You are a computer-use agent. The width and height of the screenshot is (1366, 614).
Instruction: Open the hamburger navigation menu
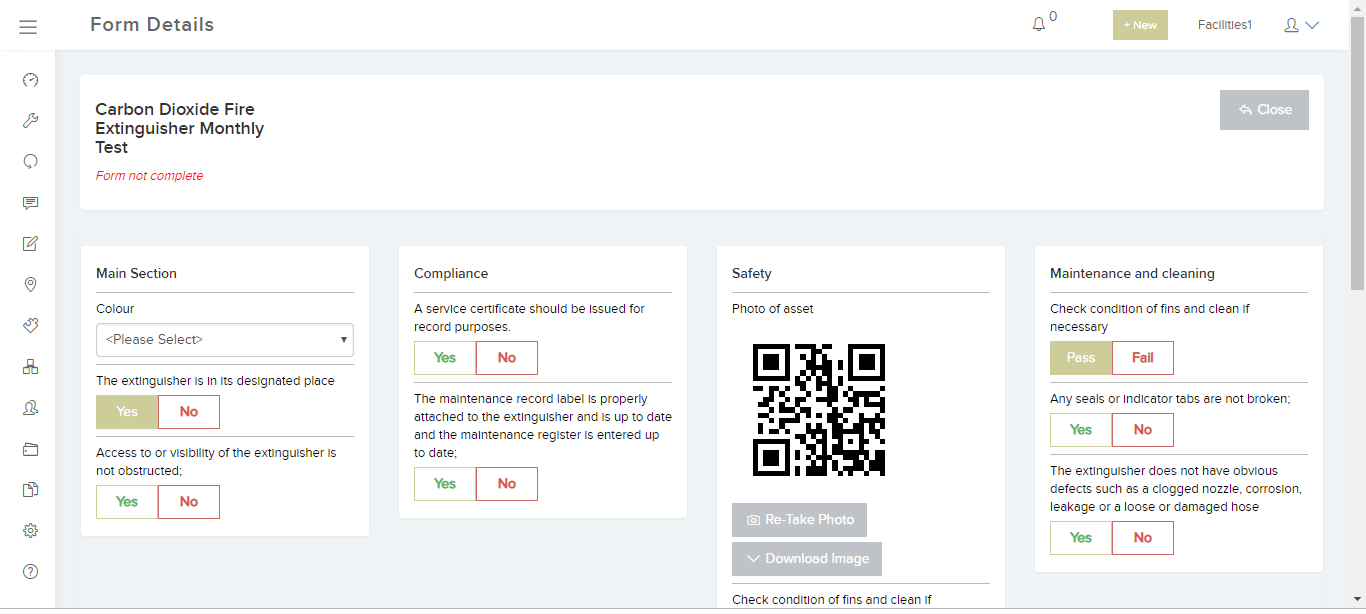coord(28,27)
